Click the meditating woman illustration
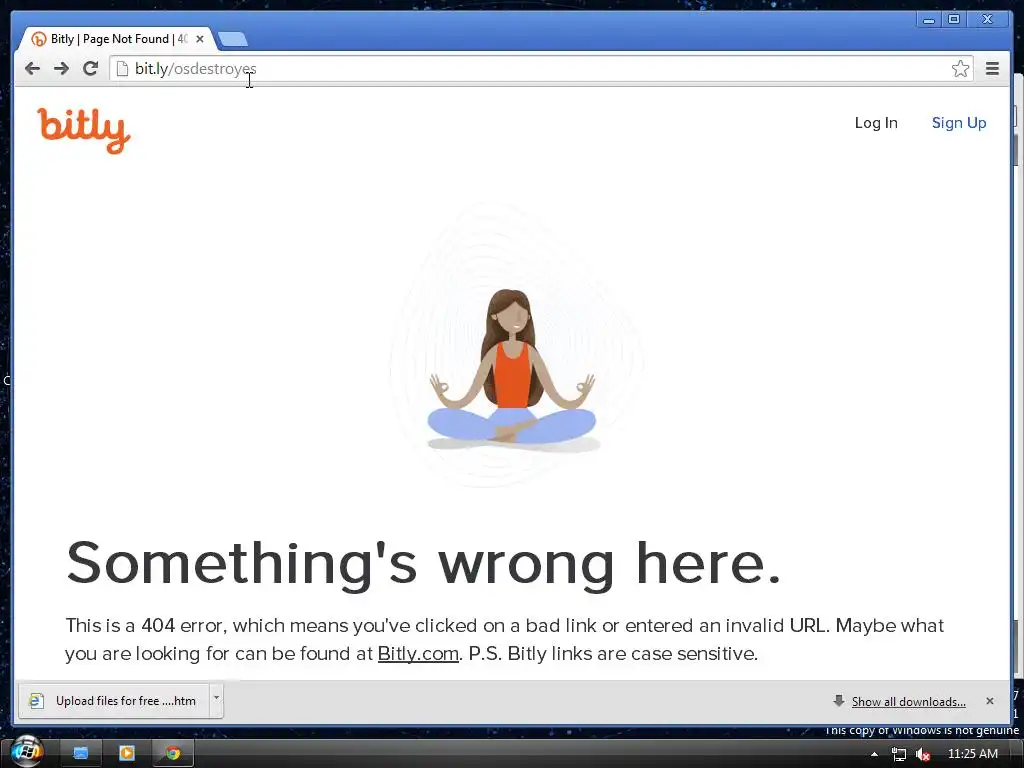This screenshot has height=768, width=1024. point(513,369)
